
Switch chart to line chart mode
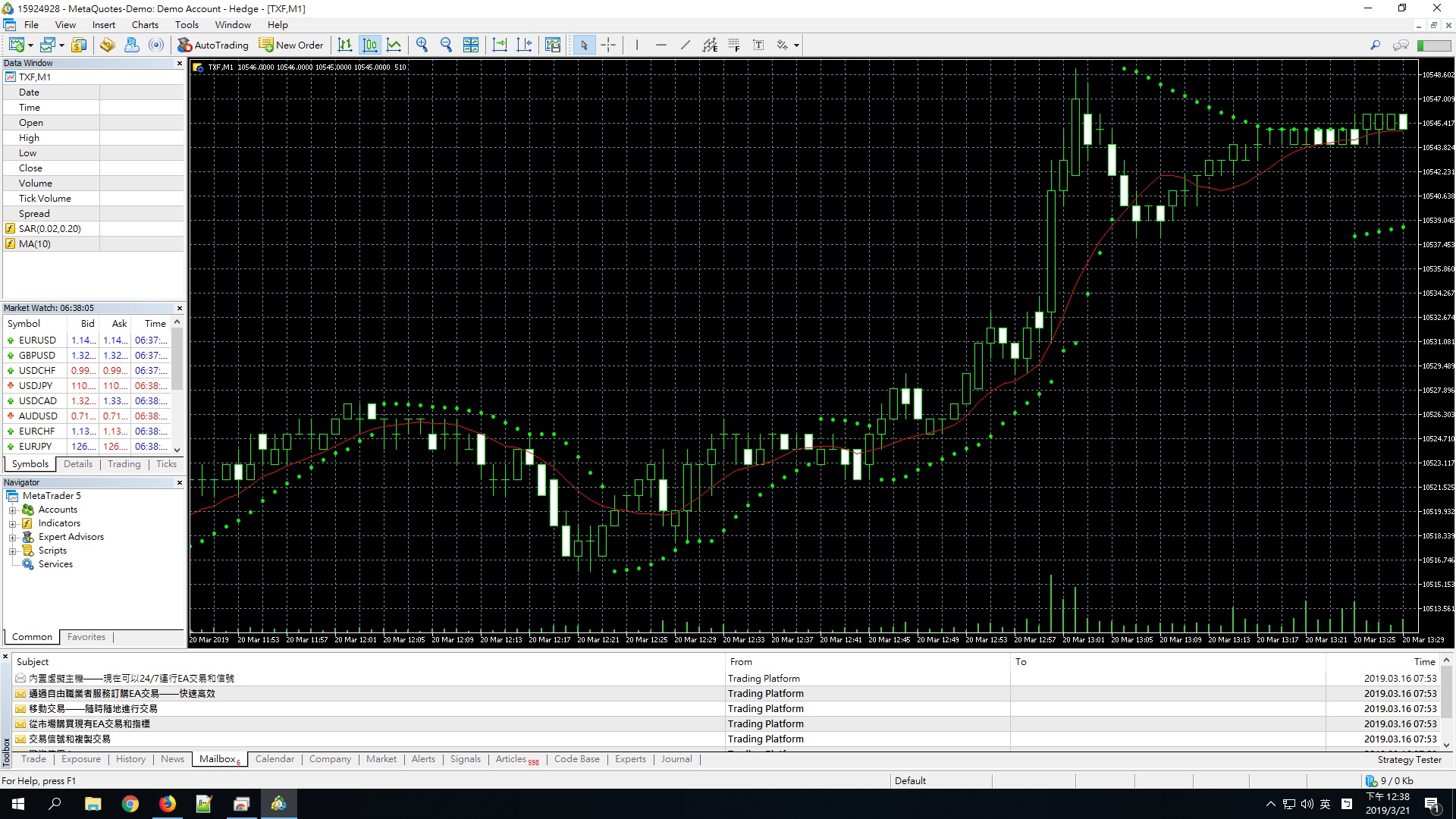[394, 45]
